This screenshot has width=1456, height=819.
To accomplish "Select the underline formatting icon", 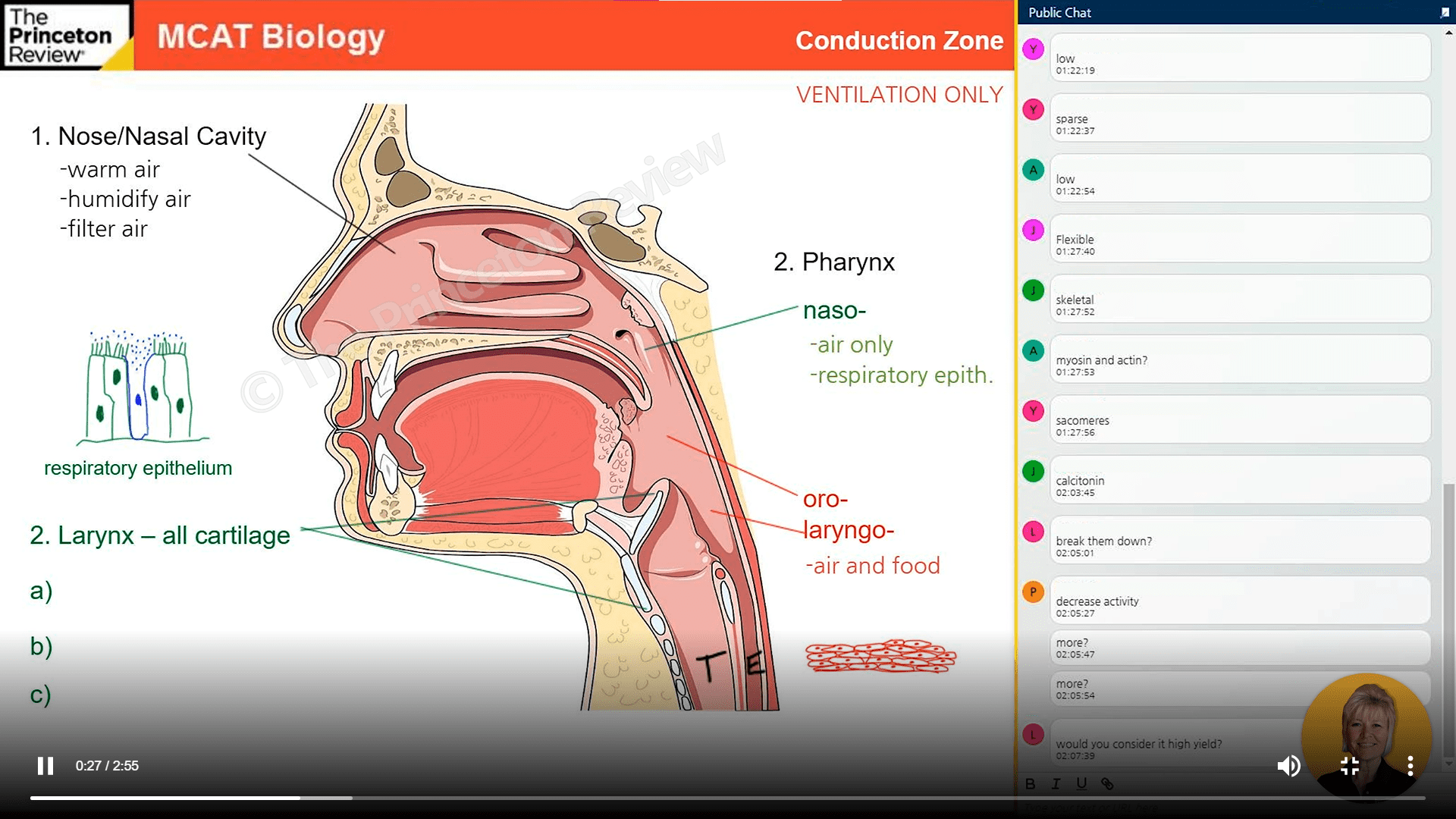I will click(x=1081, y=784).
